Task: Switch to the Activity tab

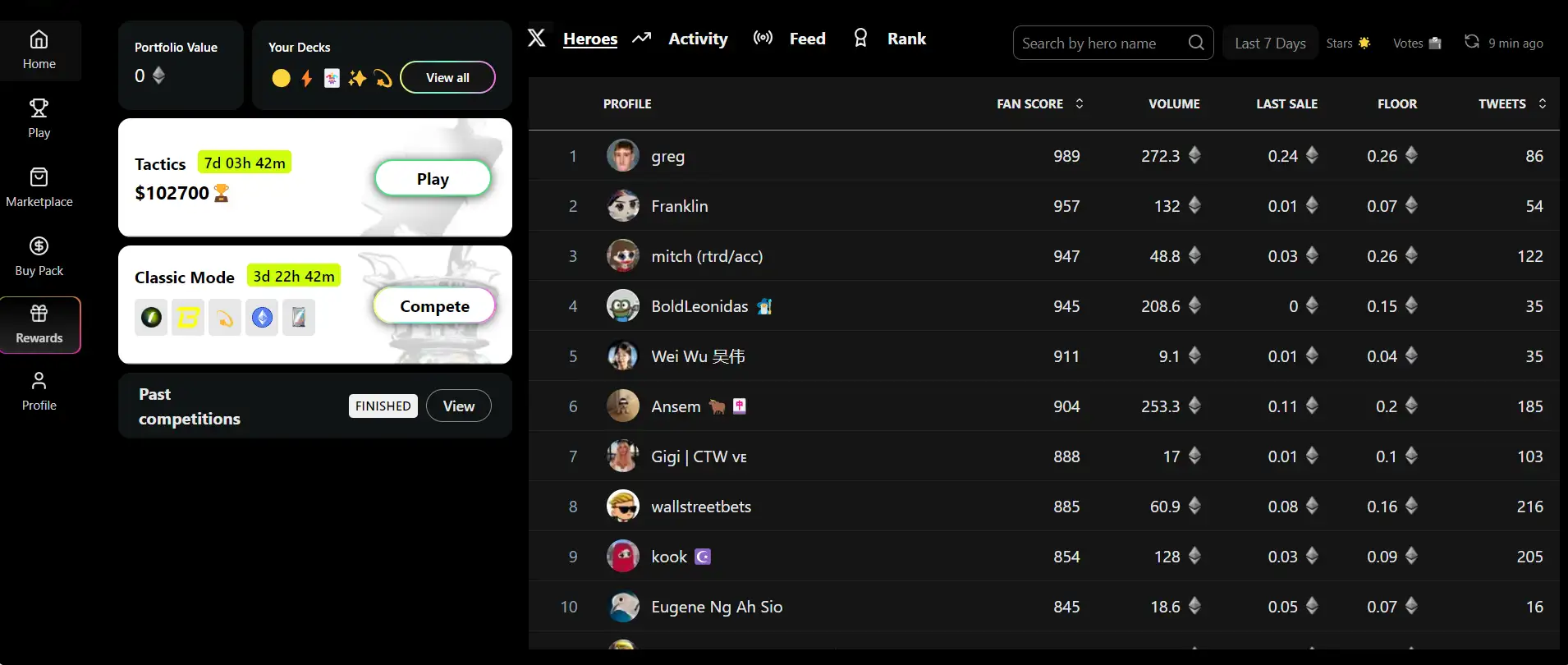Action: point(698,39)
